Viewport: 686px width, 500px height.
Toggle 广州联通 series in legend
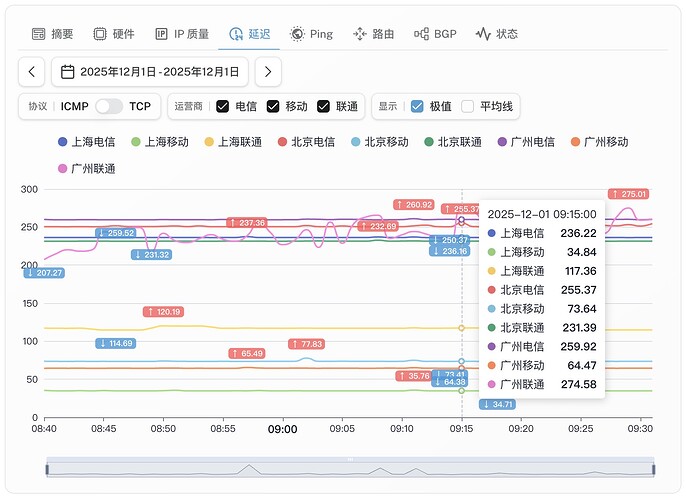pyautogui.click(x=87, y=168)
